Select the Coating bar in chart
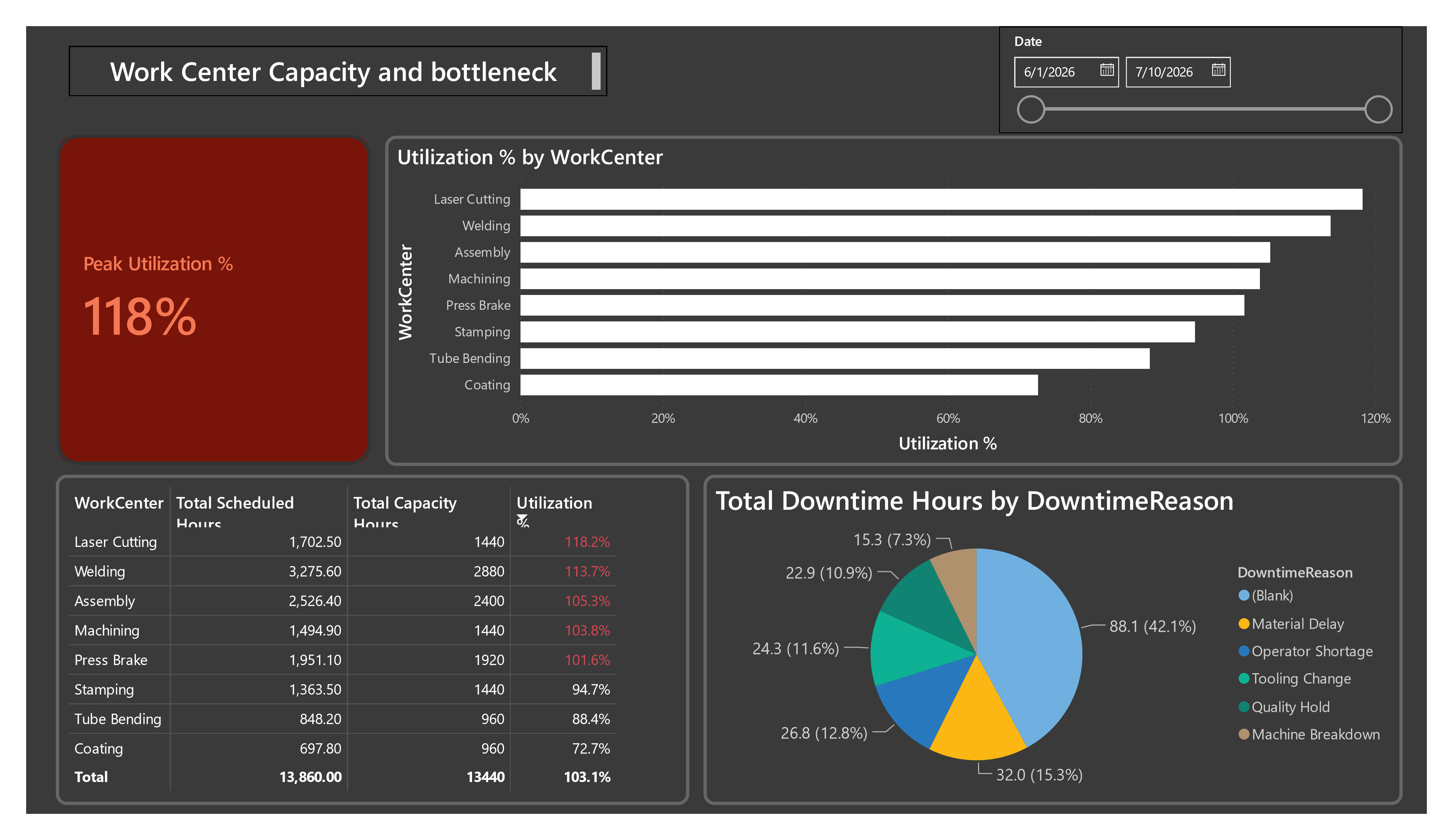Viewport: 1453px width, 840px height. click(779, 385)
